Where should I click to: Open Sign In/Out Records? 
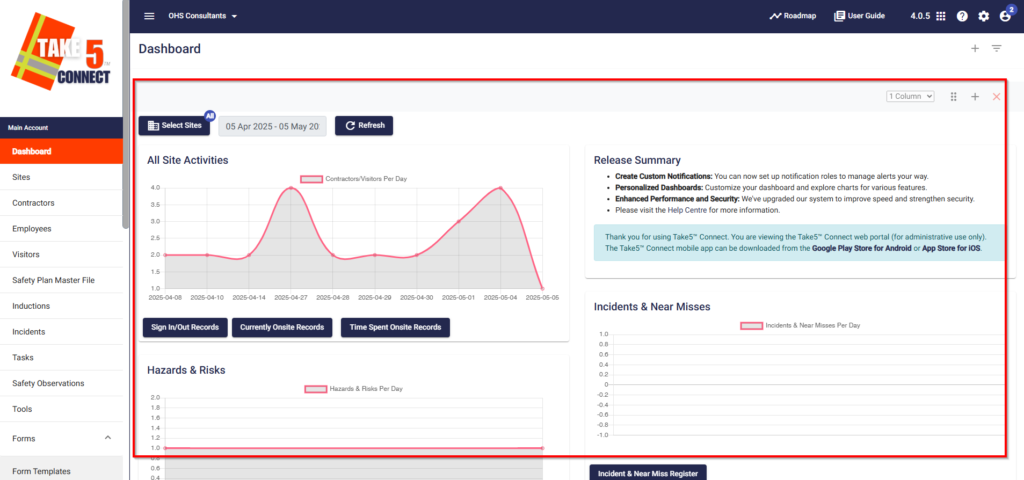pos(185,327)
